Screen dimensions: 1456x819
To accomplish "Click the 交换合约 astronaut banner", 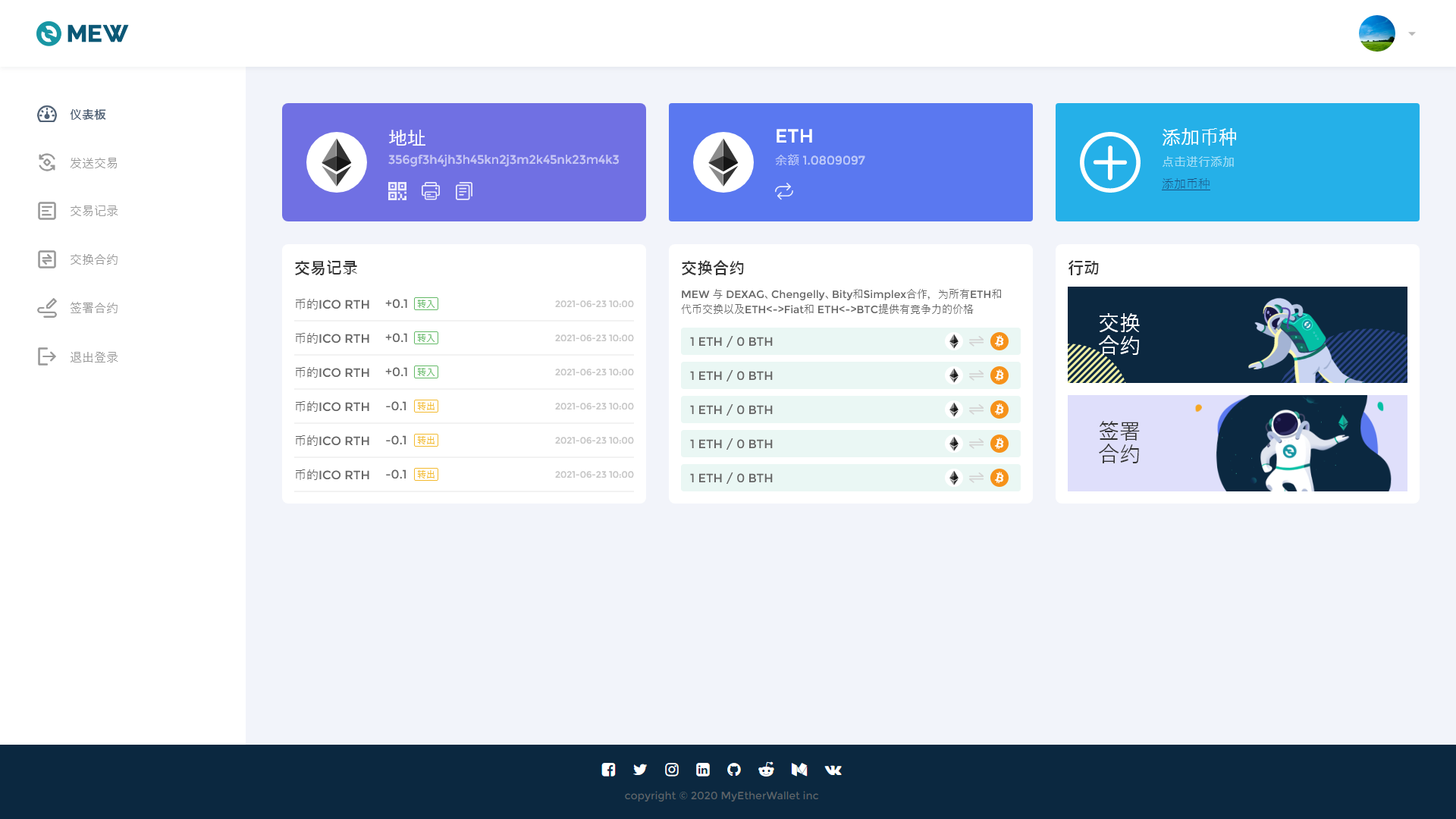I will pyautogui.click(x=1237, y=334).
